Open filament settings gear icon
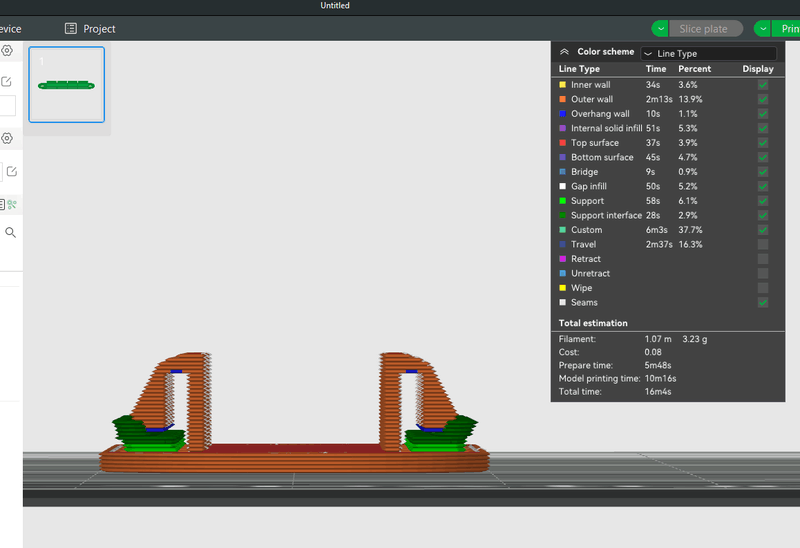This screenshot has height=548, width=800. pyautogui.click(x=7, y=138)
